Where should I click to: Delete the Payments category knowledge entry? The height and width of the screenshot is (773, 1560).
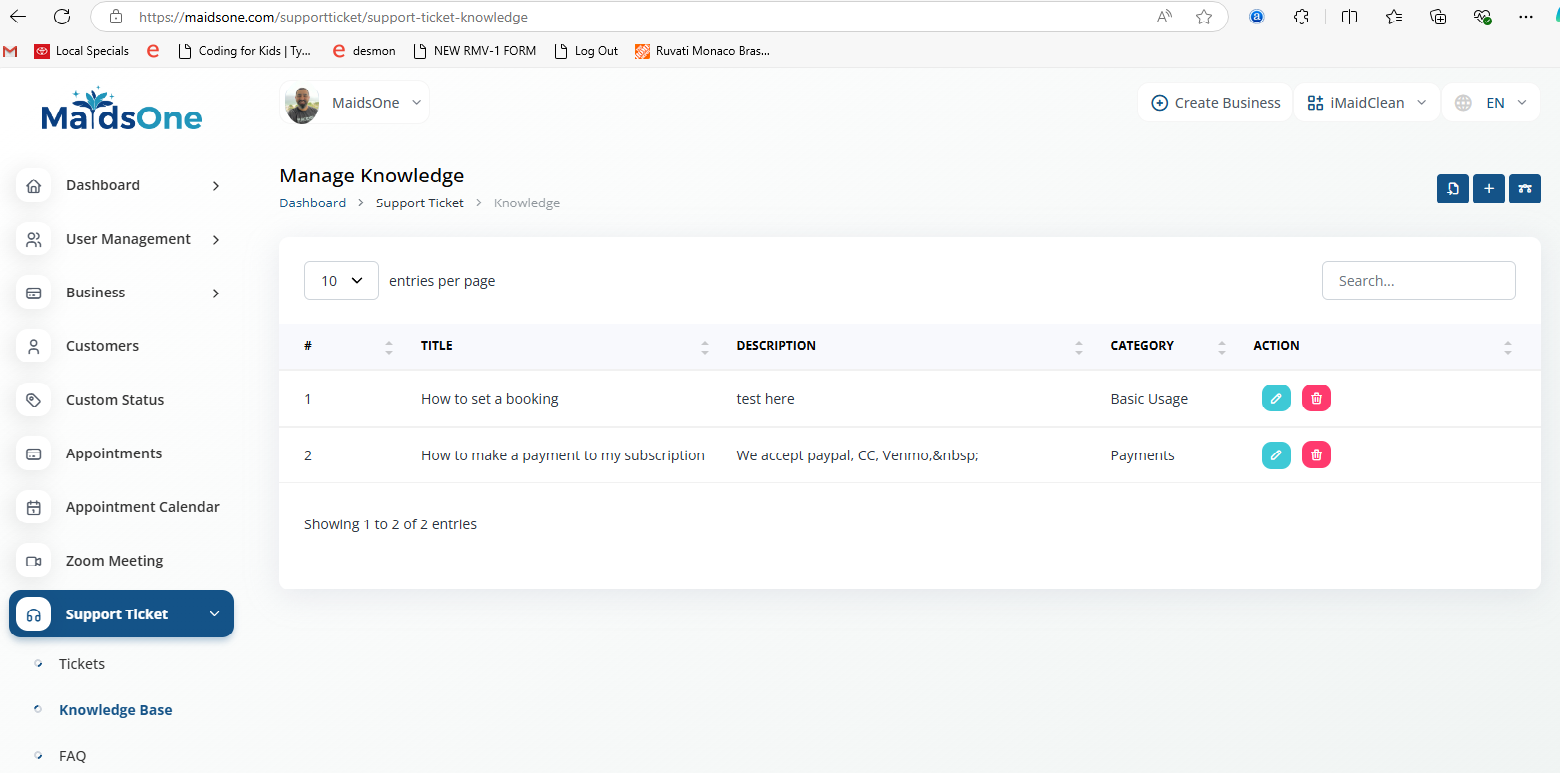(1316, 455)
